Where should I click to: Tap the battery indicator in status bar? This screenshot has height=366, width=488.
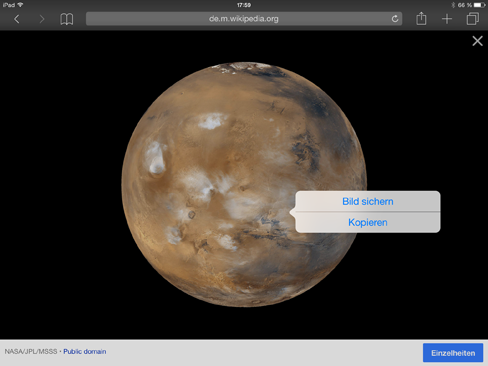[480, 5]
